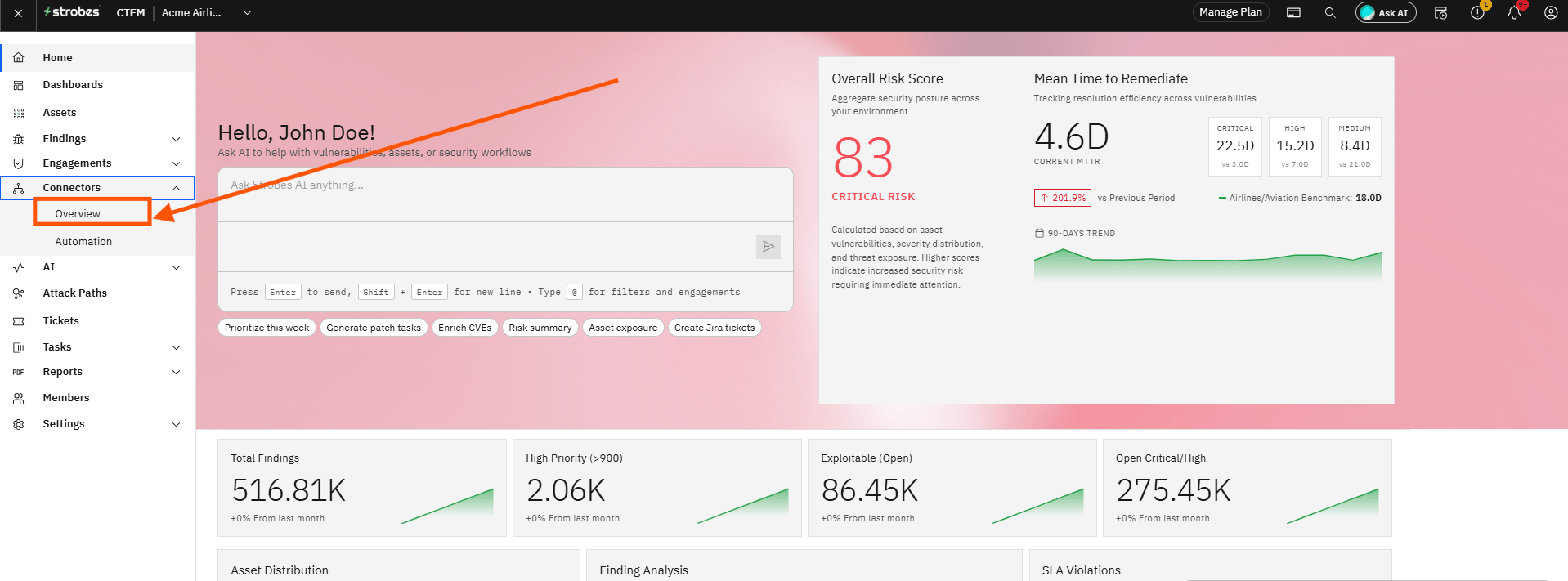1568x581 pixels.
Task: Close the sidebar with the X icon
Action: pos(18,13)
